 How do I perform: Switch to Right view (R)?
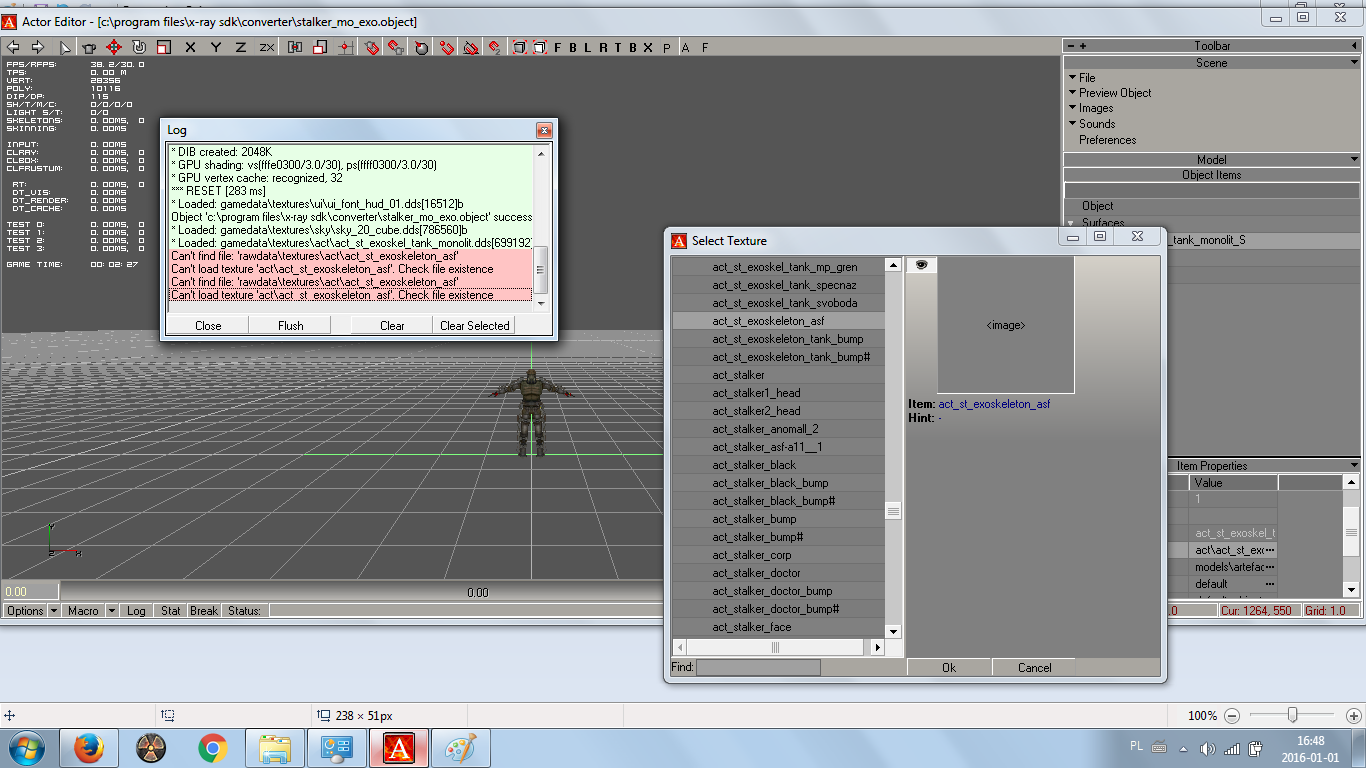point(603,47)
